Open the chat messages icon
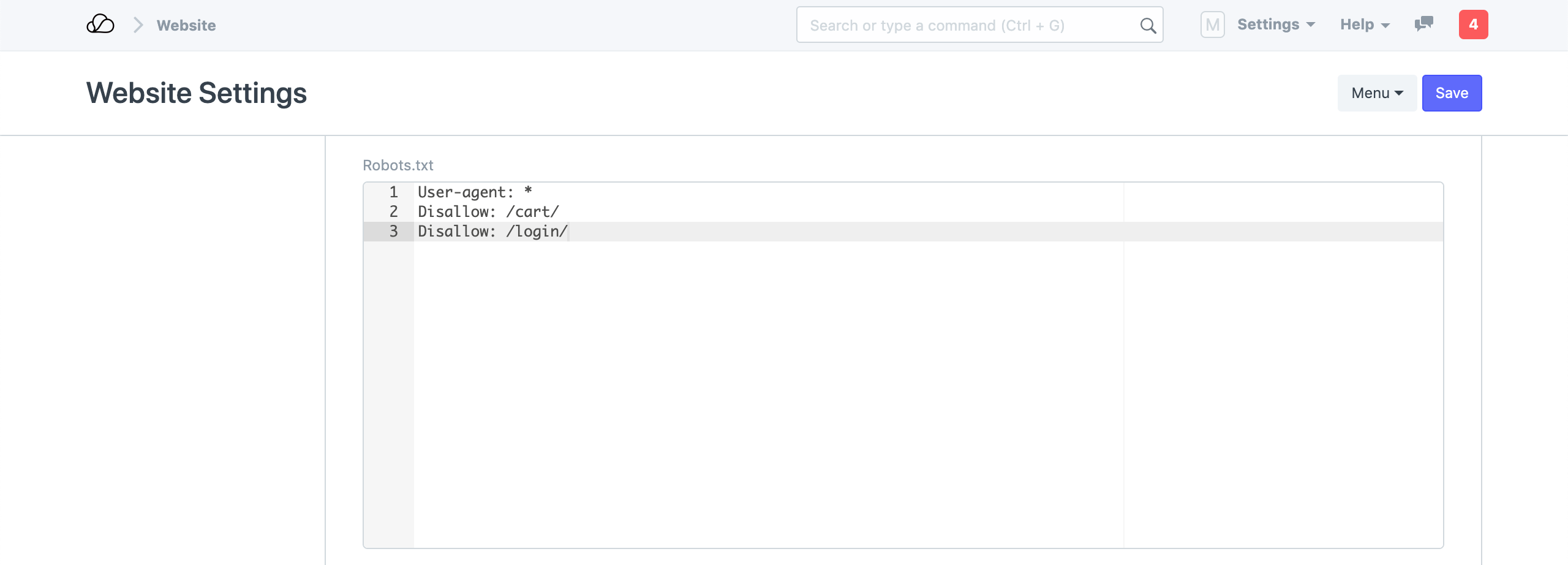 coord(1423,25)
